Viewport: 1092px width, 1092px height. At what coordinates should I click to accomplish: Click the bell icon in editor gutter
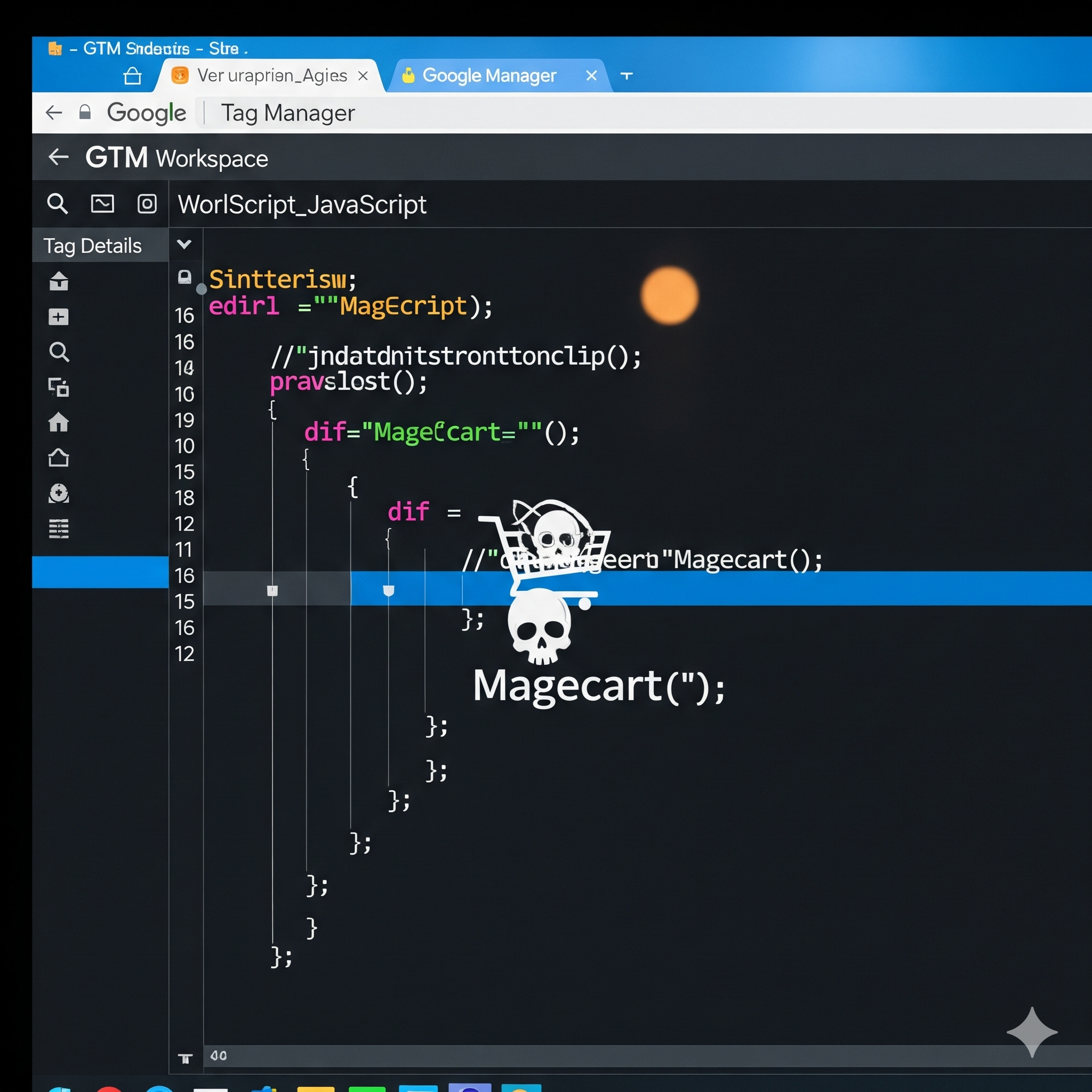click(184, 276)
